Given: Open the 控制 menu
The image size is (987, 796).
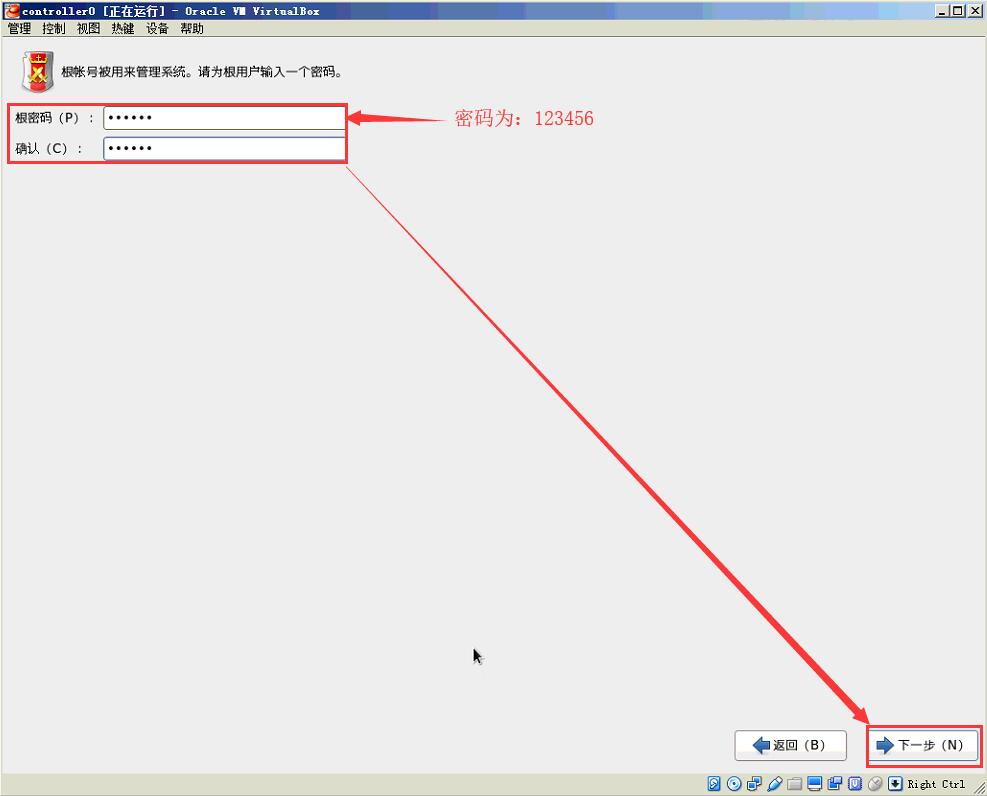Looking at the screenshot, I should [54, 28].
